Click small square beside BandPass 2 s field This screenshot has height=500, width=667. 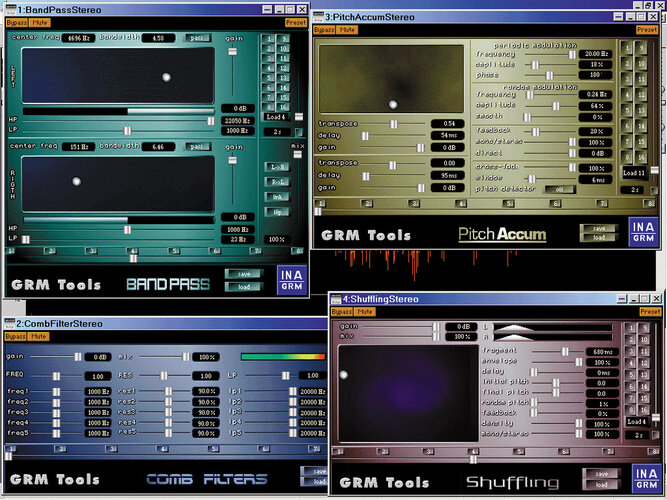coord(299,132)
